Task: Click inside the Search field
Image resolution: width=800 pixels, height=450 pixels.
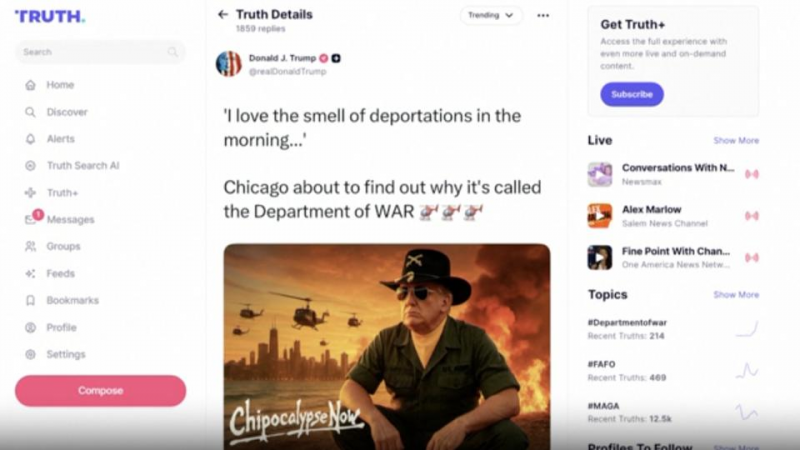Action: [x=100, y=52]
